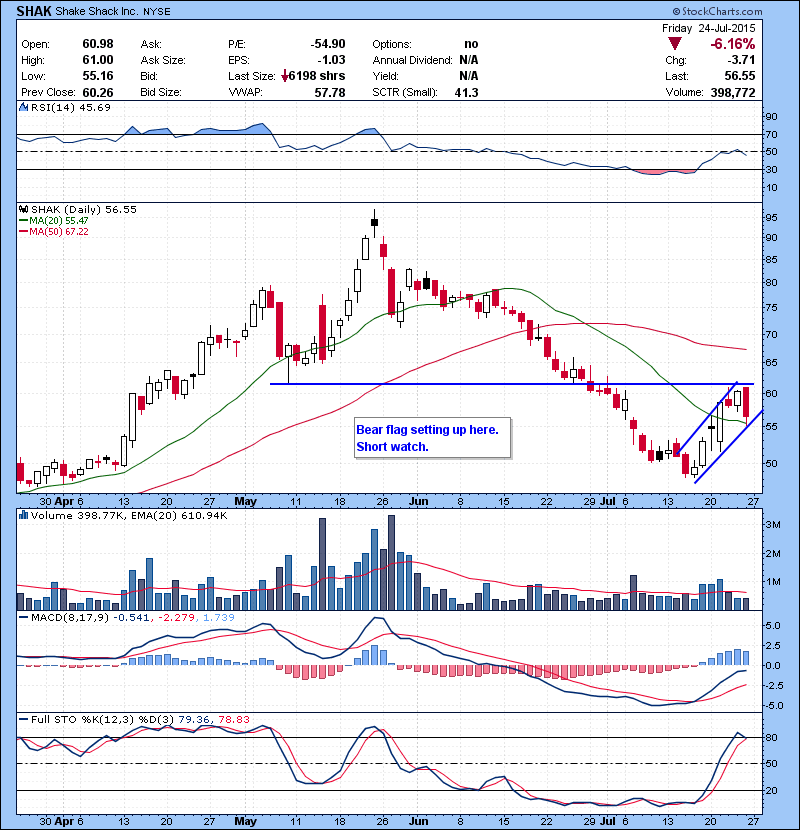
Task: Click the High value 61.00
Action: click(x=98, y=60)
